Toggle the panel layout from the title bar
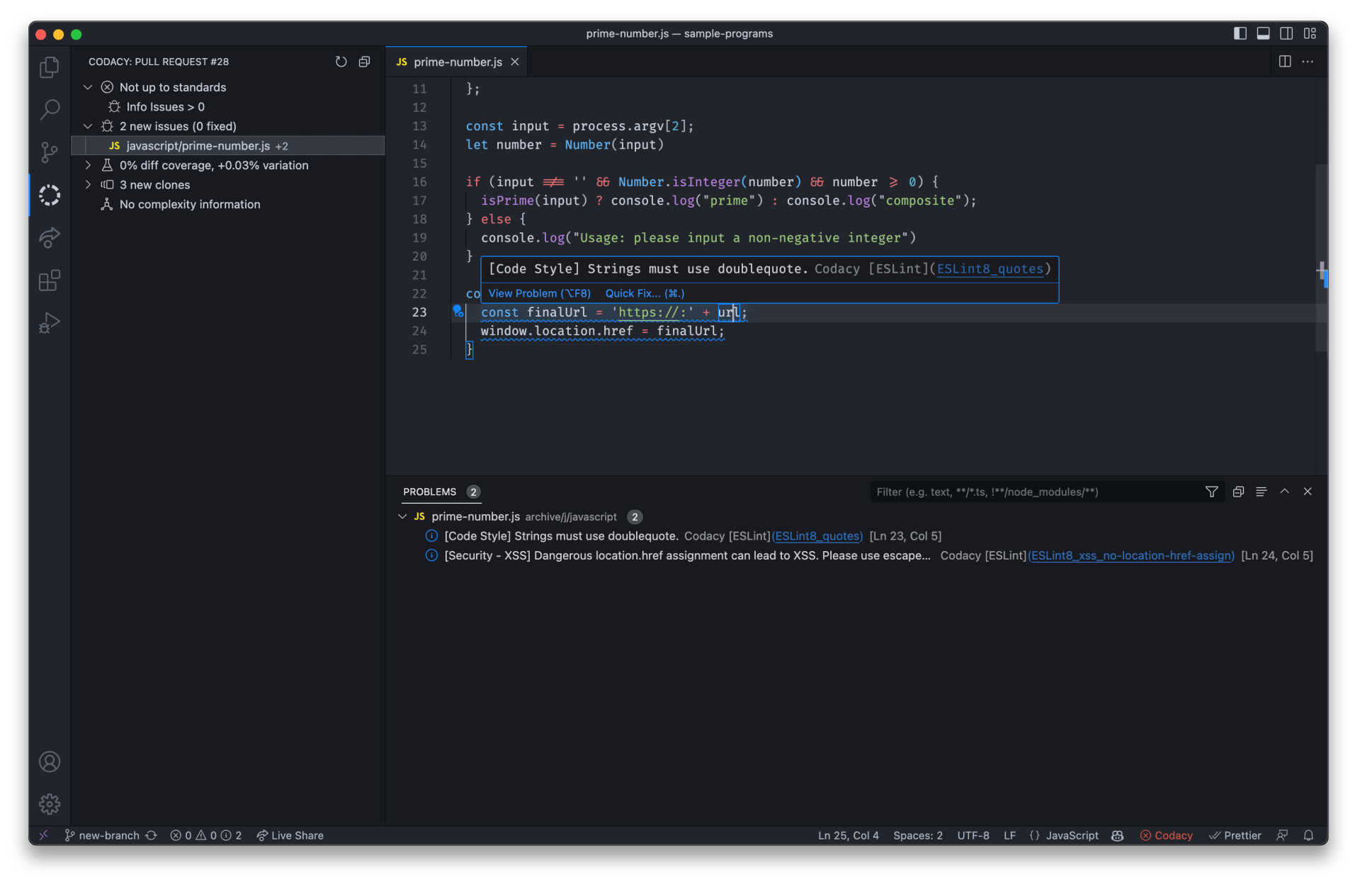This screenshot has height=896, width=1360. tap(1263, 33)
